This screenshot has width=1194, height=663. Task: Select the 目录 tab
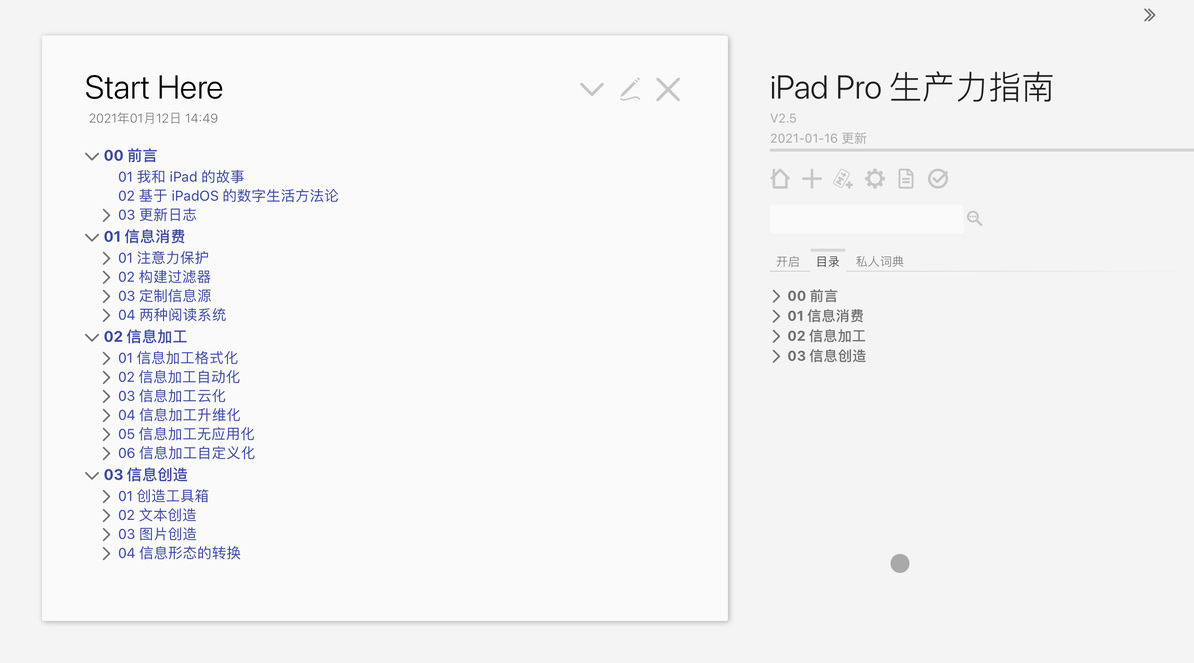828,261
